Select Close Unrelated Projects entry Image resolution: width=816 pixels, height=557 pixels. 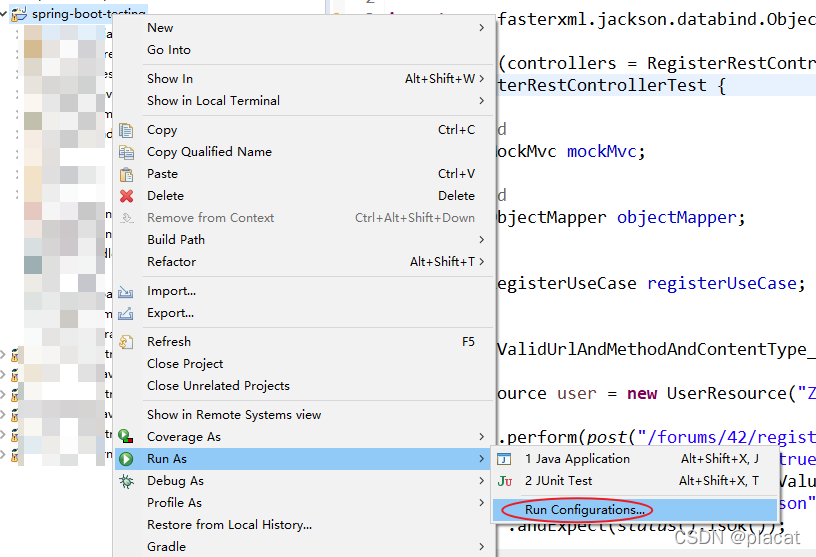[304, 386]
